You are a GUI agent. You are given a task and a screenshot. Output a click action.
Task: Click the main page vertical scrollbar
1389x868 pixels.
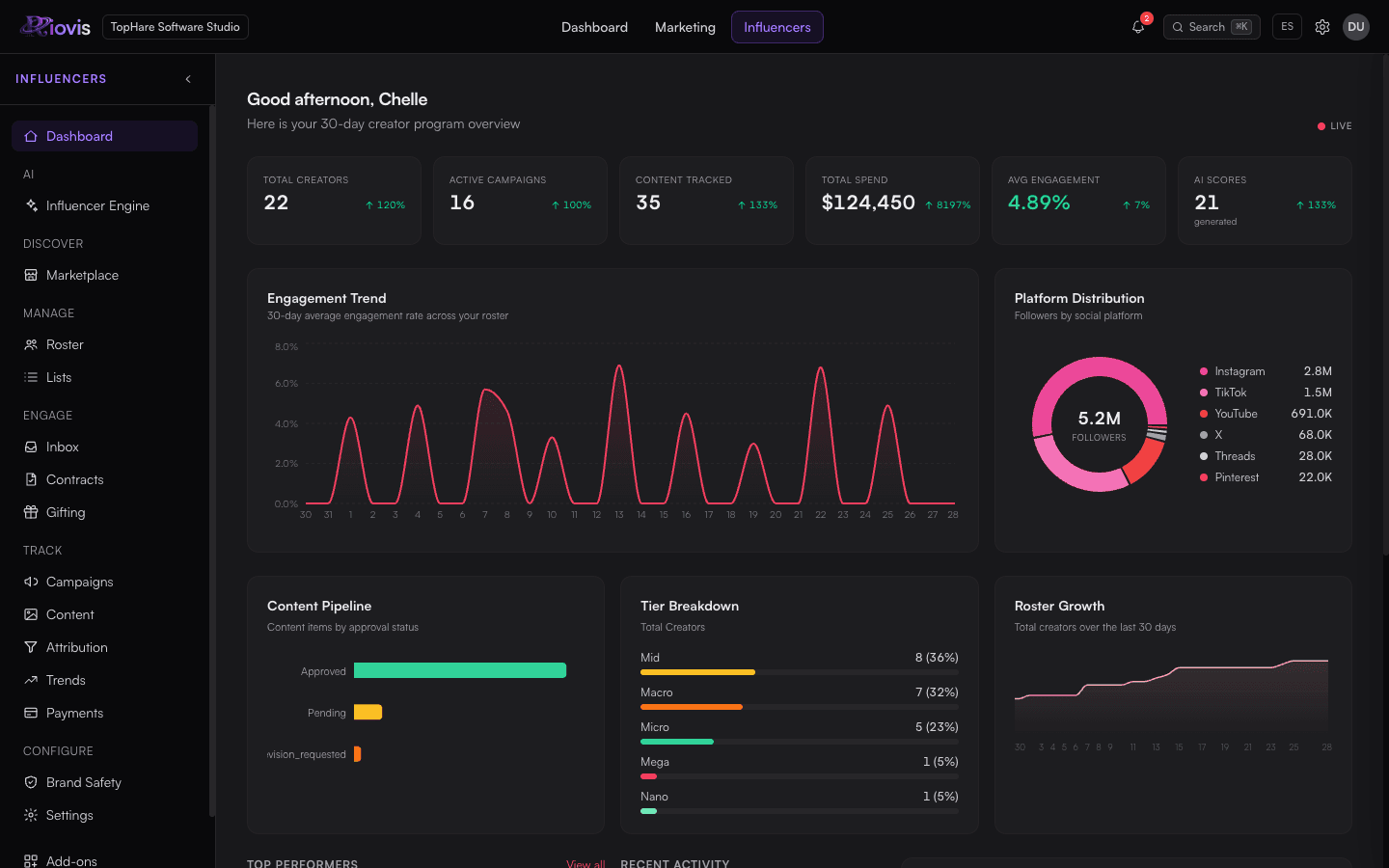1385,304
